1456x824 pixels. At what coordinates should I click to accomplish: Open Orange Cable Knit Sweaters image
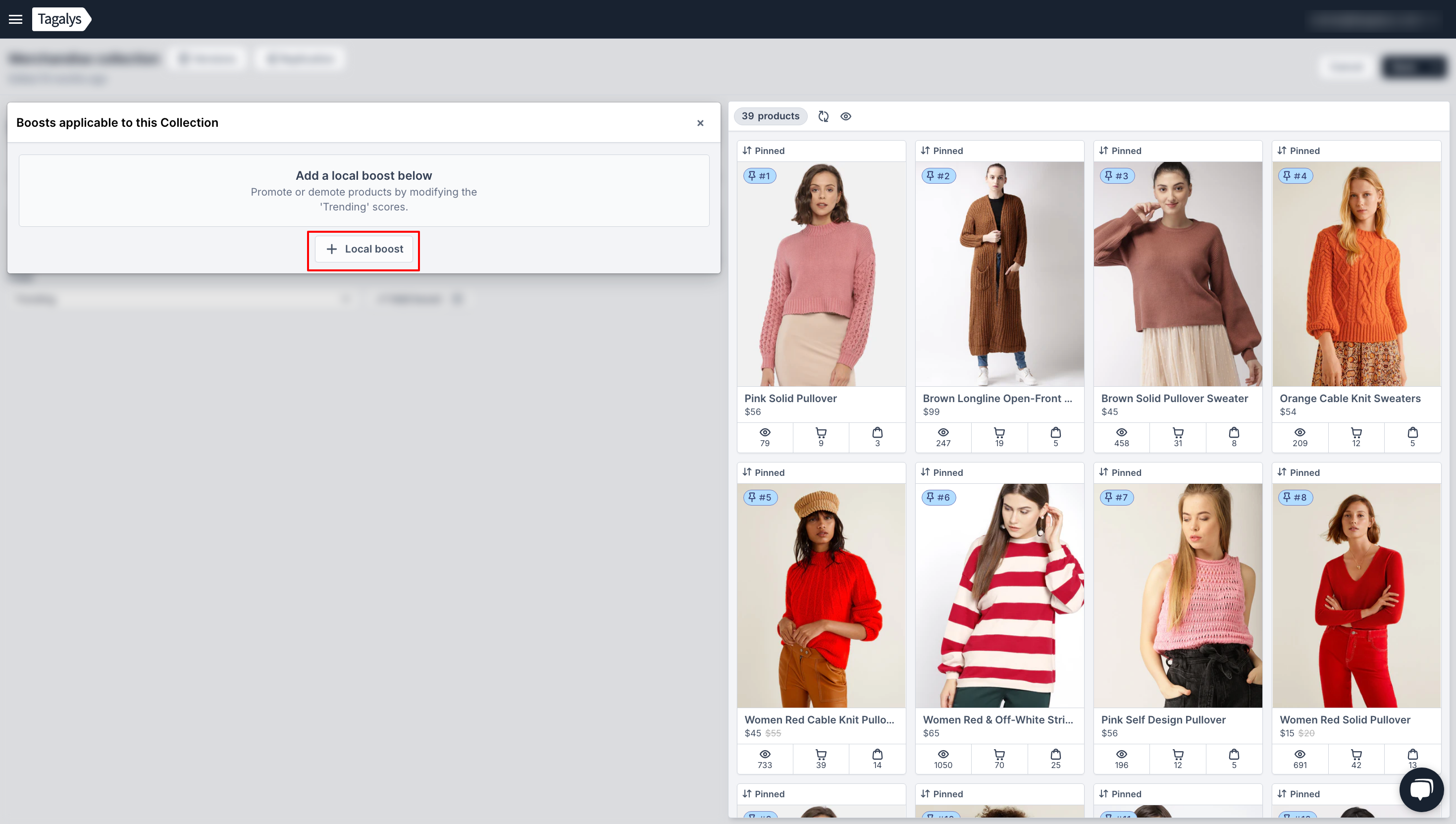coord(1356,274)
